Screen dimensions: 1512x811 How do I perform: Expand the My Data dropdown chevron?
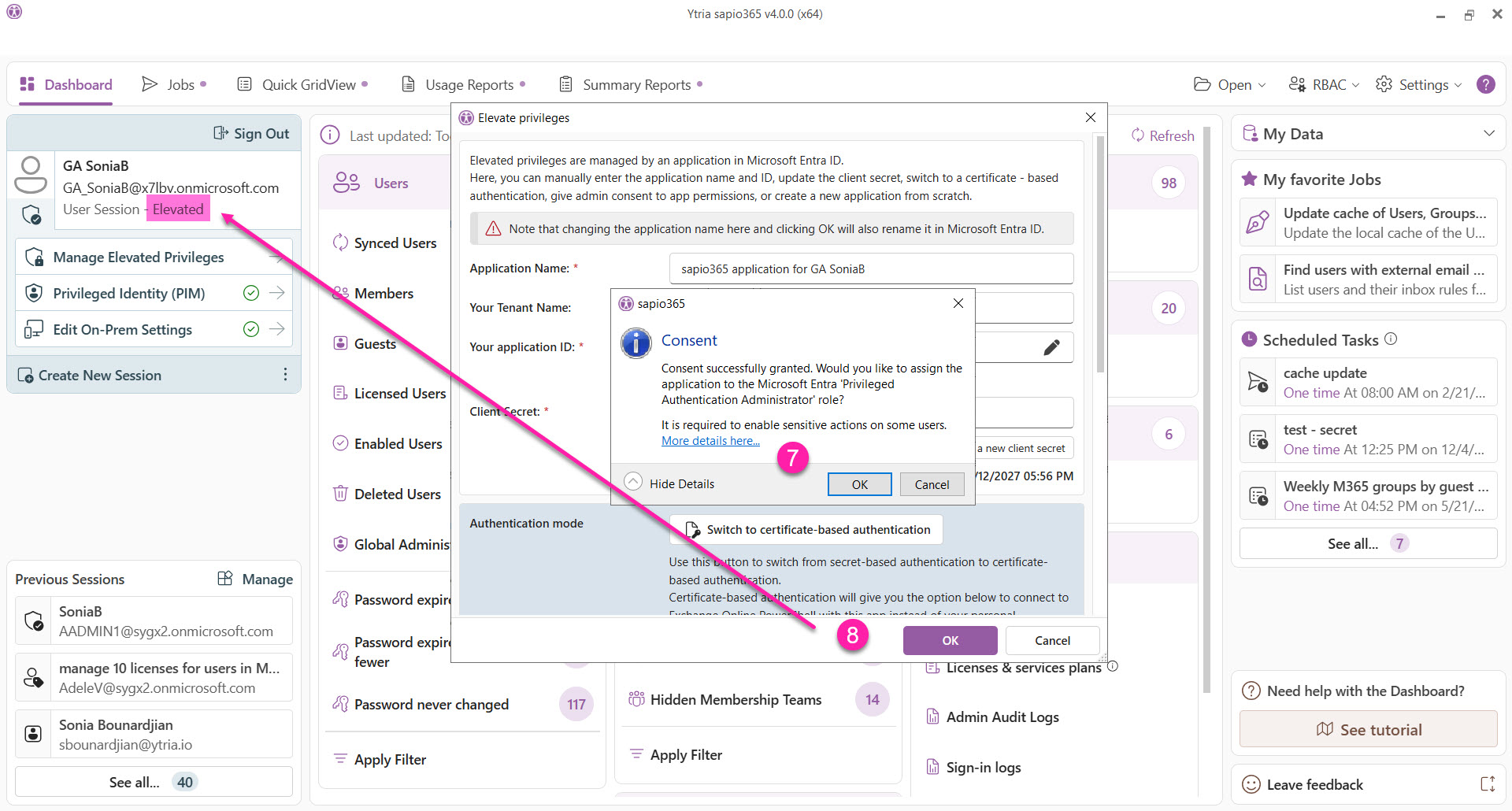coord(1488,134)
